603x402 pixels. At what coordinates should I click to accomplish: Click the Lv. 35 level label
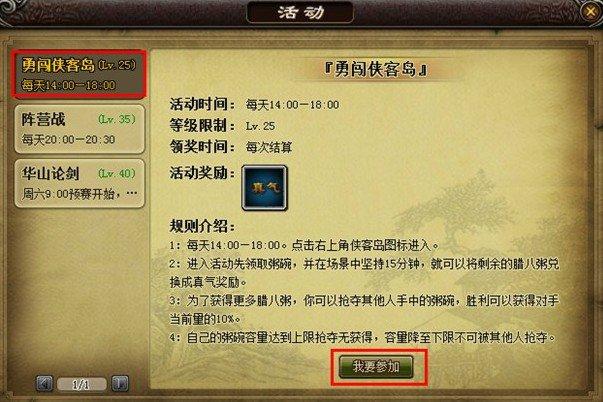tap(117, 119)
